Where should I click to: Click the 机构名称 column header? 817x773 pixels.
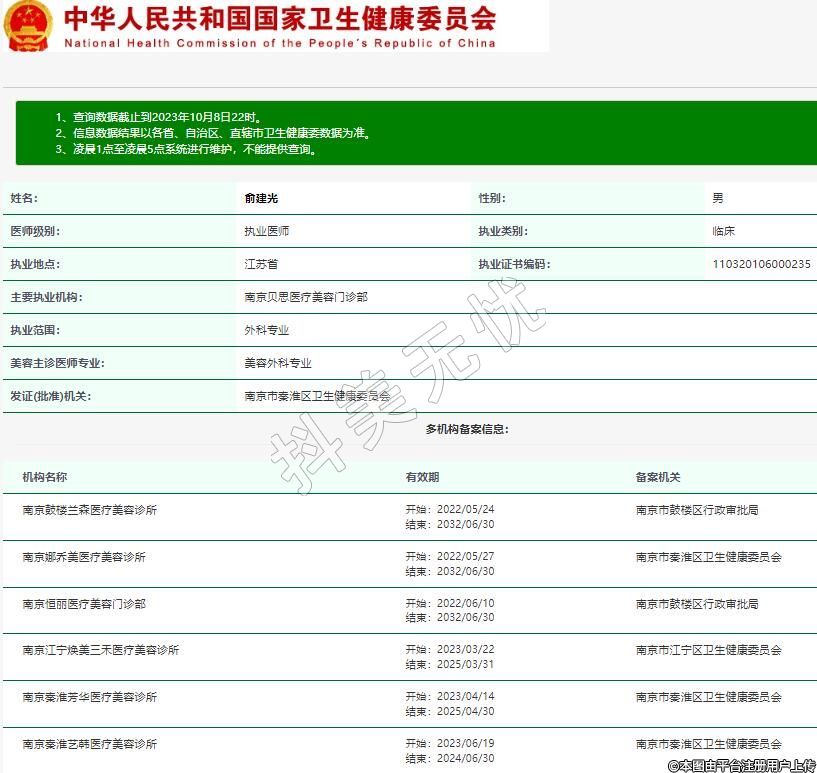coord(45,477)
